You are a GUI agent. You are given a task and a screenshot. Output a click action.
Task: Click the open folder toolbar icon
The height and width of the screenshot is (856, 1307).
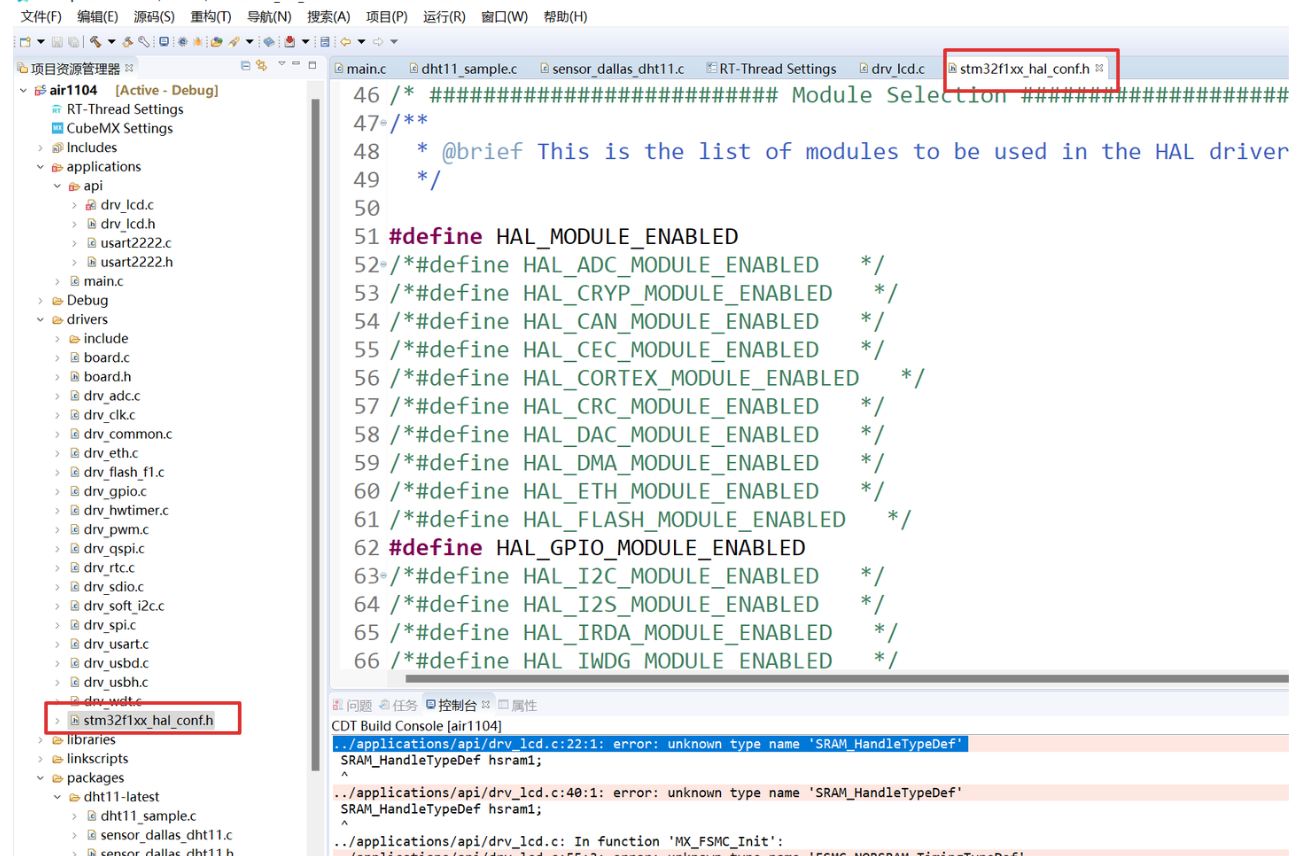[x=216, y=42]
